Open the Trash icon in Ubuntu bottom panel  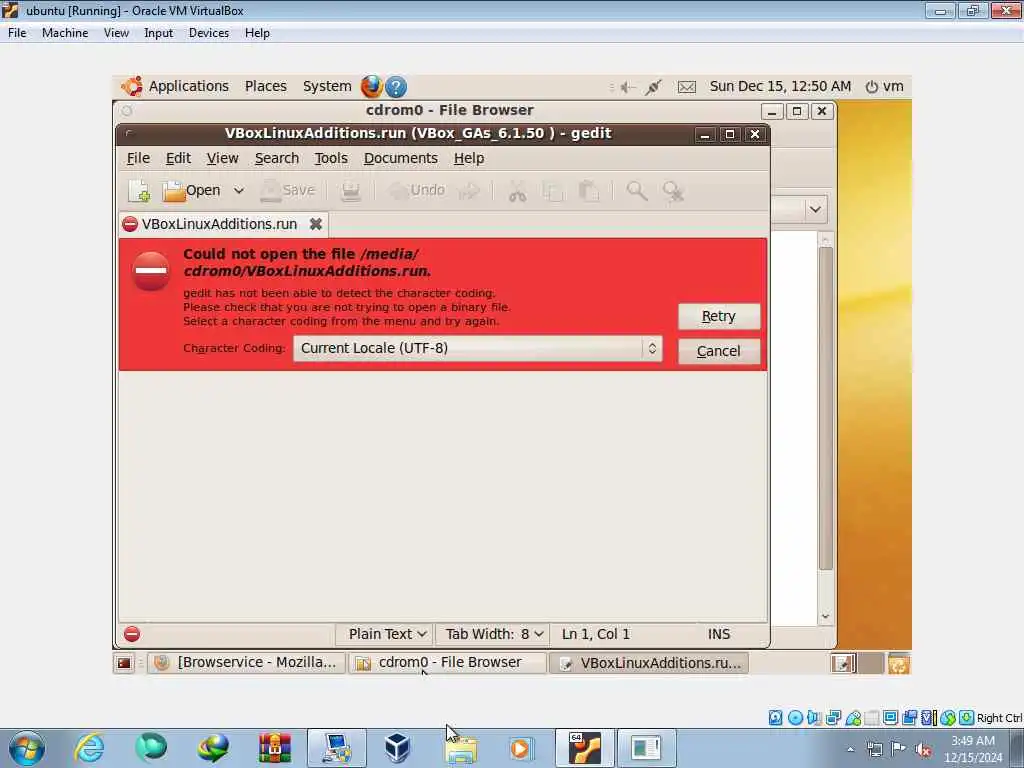tap(899, 664)
